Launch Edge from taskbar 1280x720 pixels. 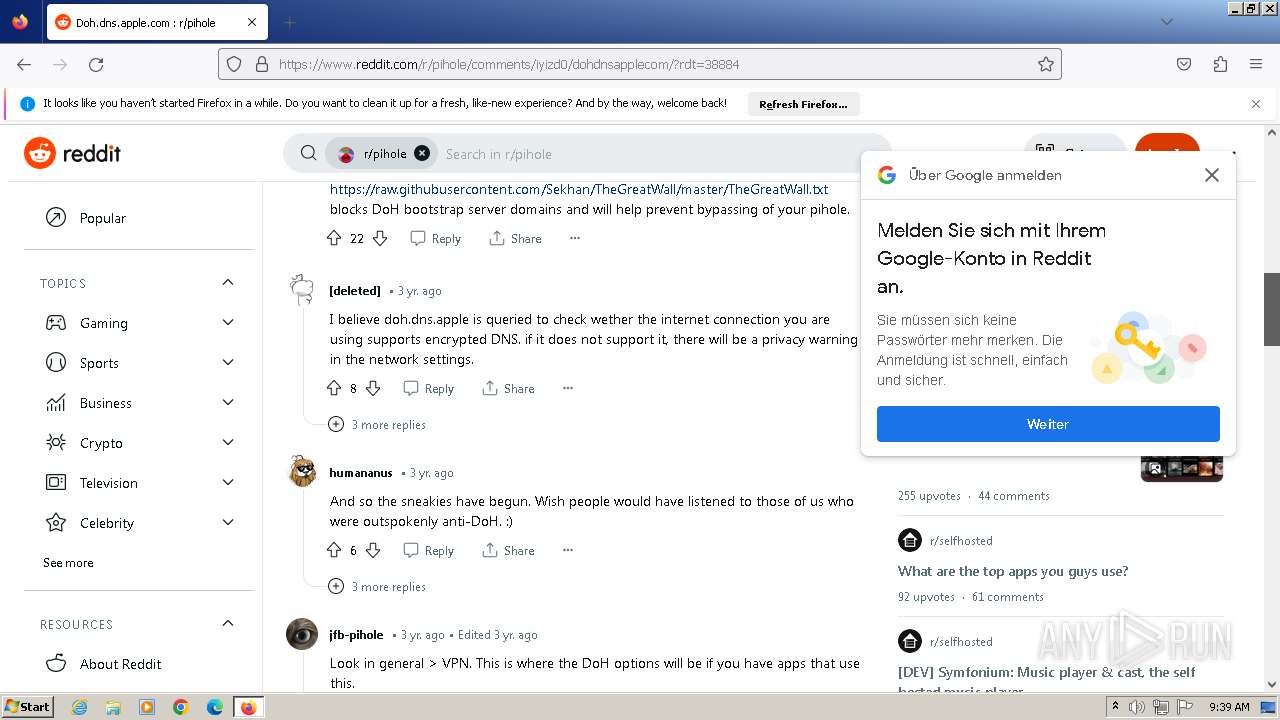tap(214, 707)
